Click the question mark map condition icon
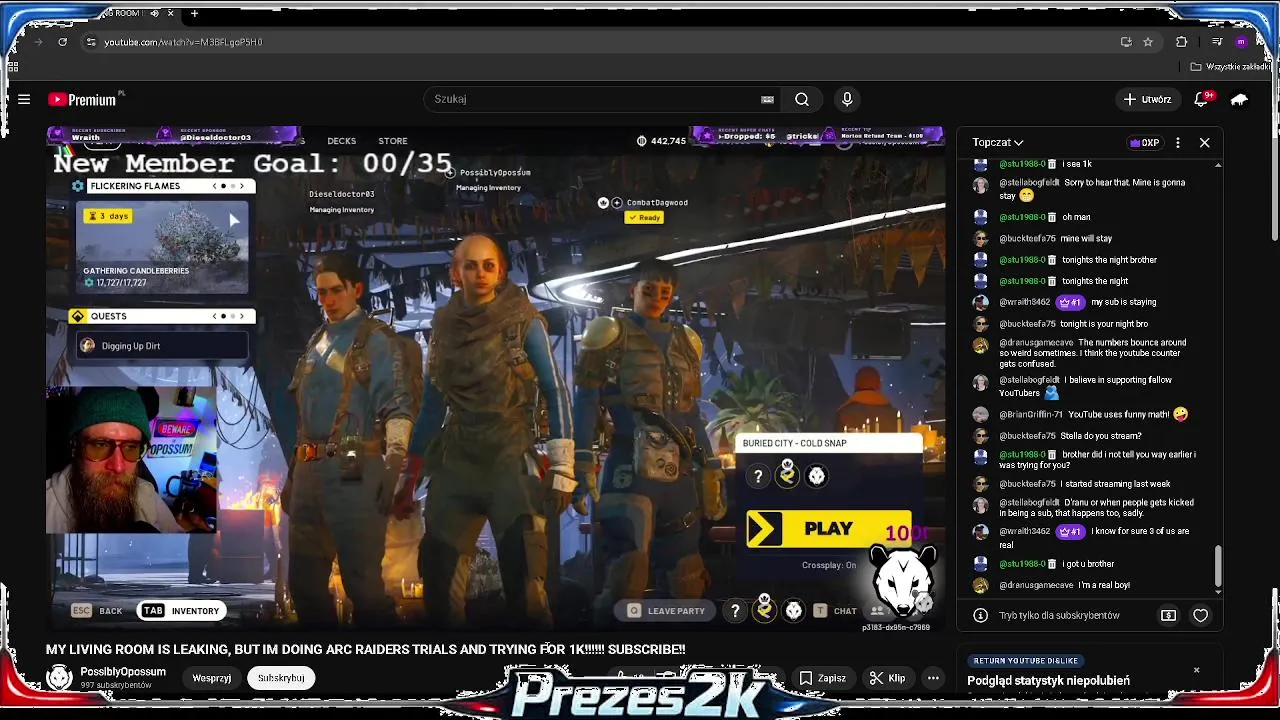Image resolution: width=1280 pixels, height=720 pixels. [x=758, y=476]
